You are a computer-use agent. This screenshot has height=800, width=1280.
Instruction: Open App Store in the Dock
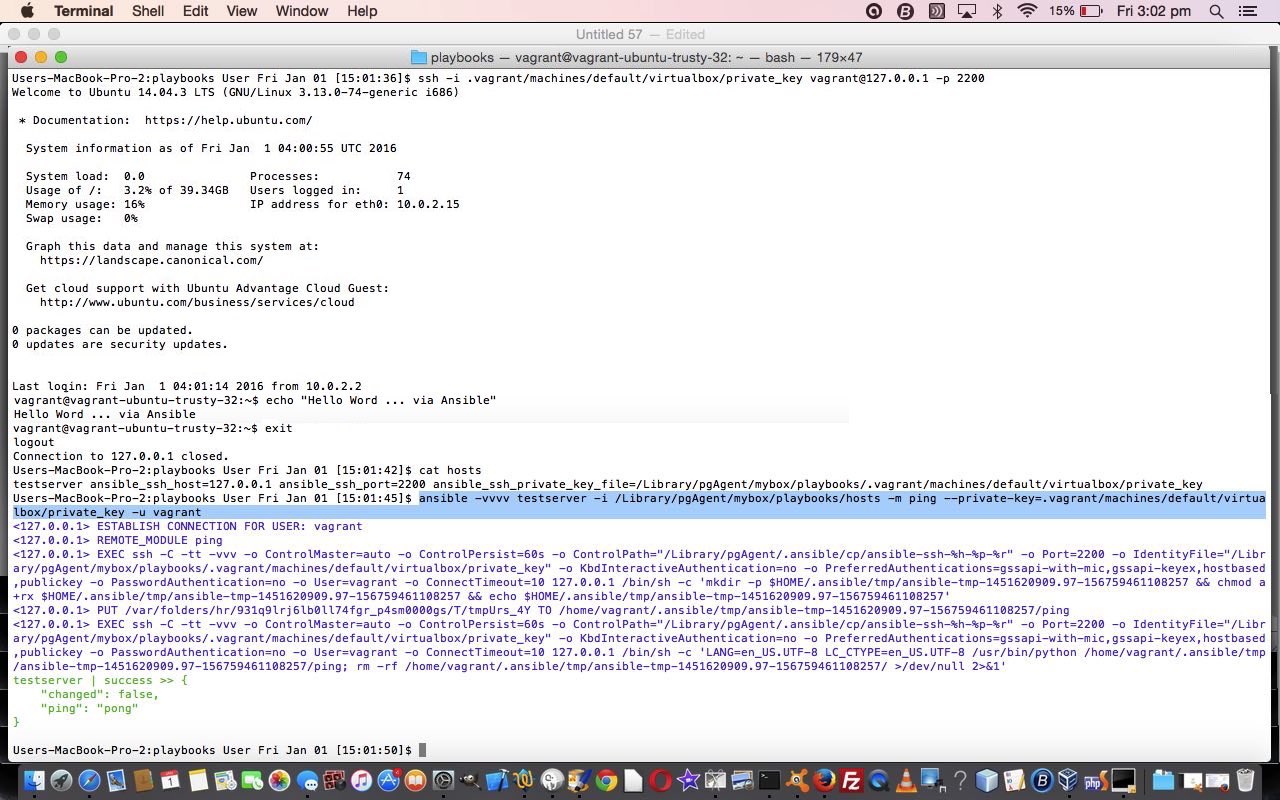pos(388,780)
